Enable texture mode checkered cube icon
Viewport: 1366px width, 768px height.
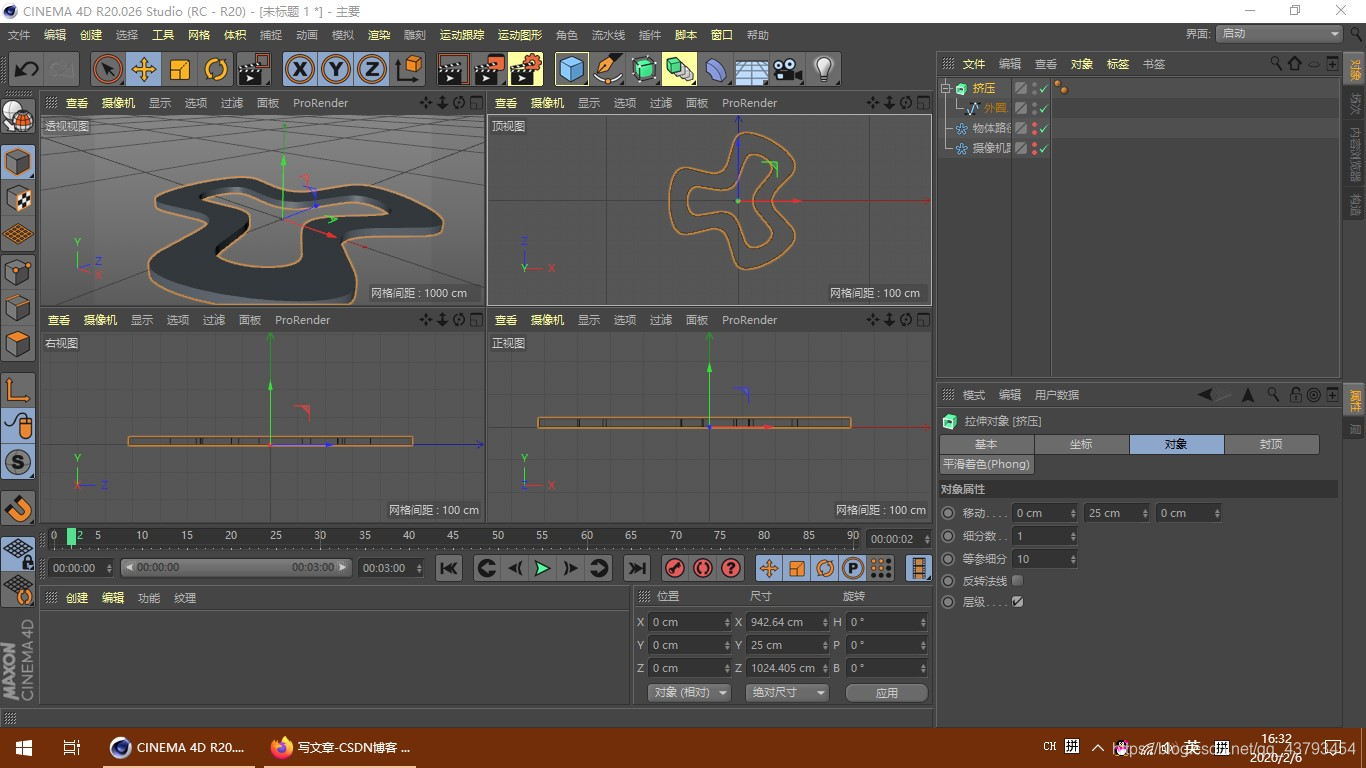click(x=18, y=199)
